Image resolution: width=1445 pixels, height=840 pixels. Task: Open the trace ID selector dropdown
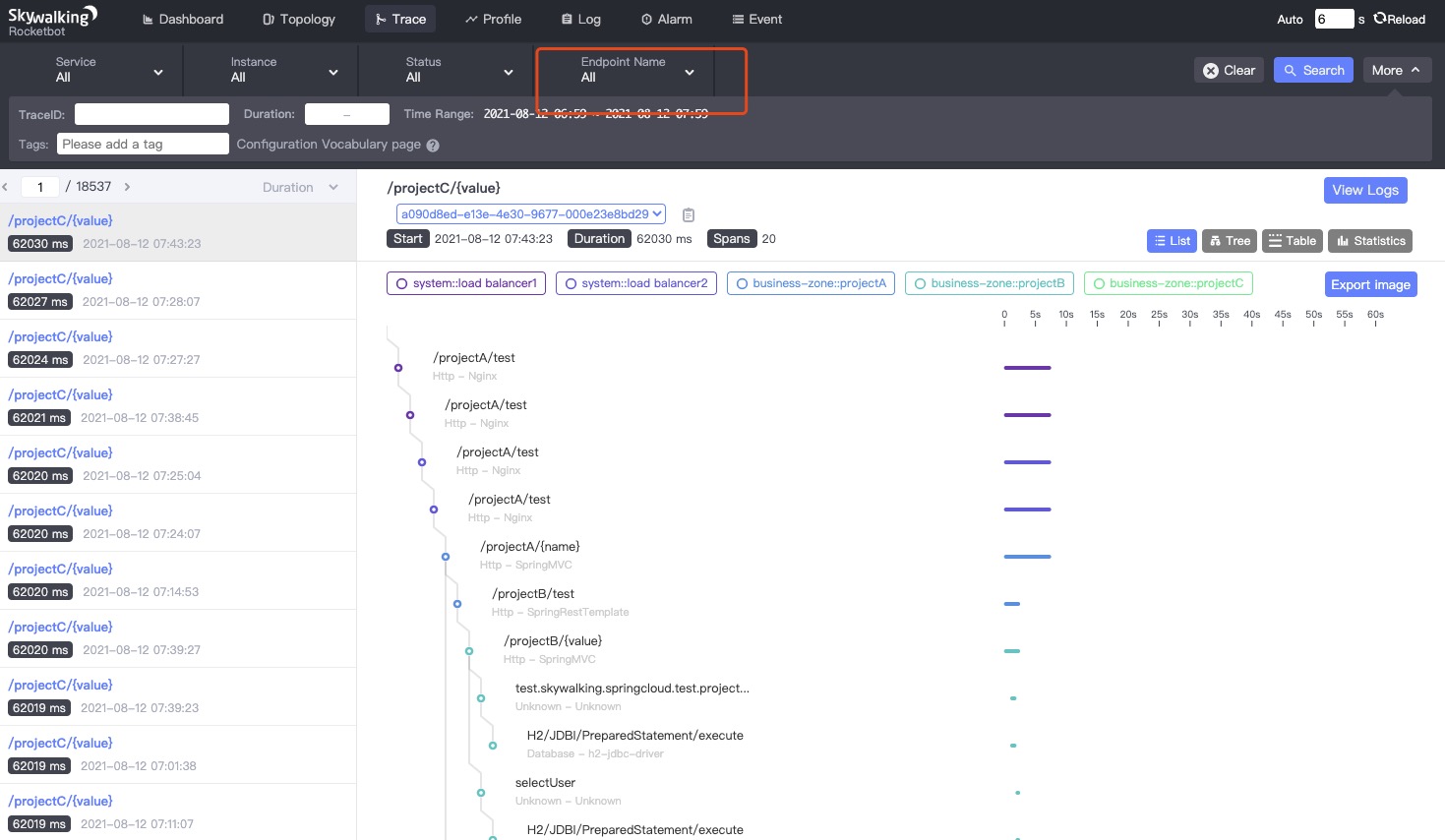point(531,213)
